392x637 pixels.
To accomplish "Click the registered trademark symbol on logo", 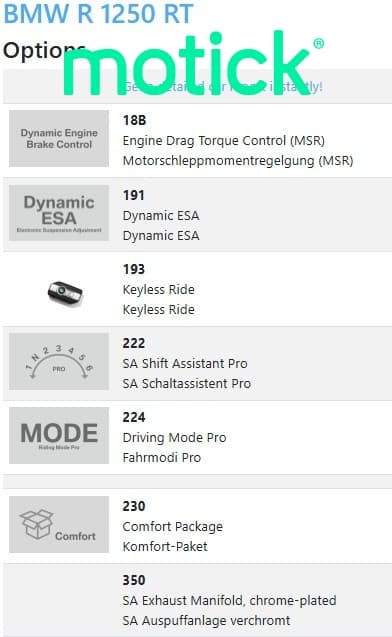I will point(319,43).
